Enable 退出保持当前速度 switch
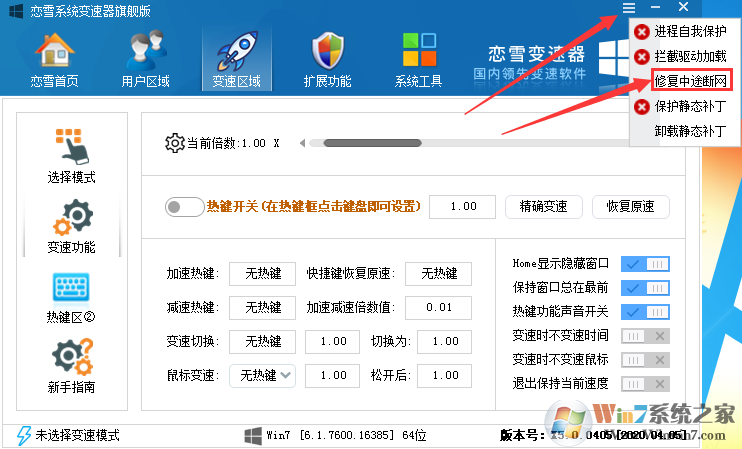 (x=645, y=384)
